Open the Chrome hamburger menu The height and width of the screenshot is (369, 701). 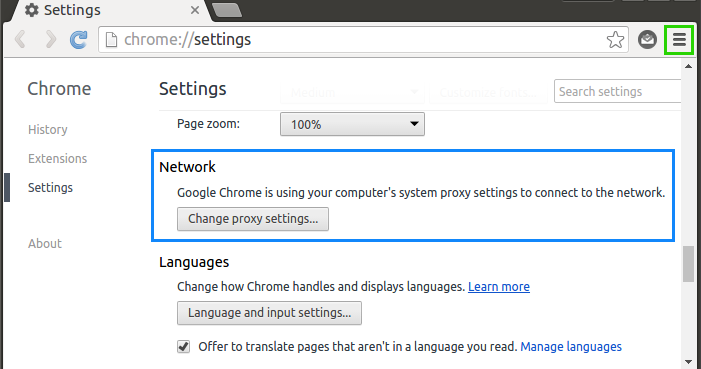coord(679,40)
